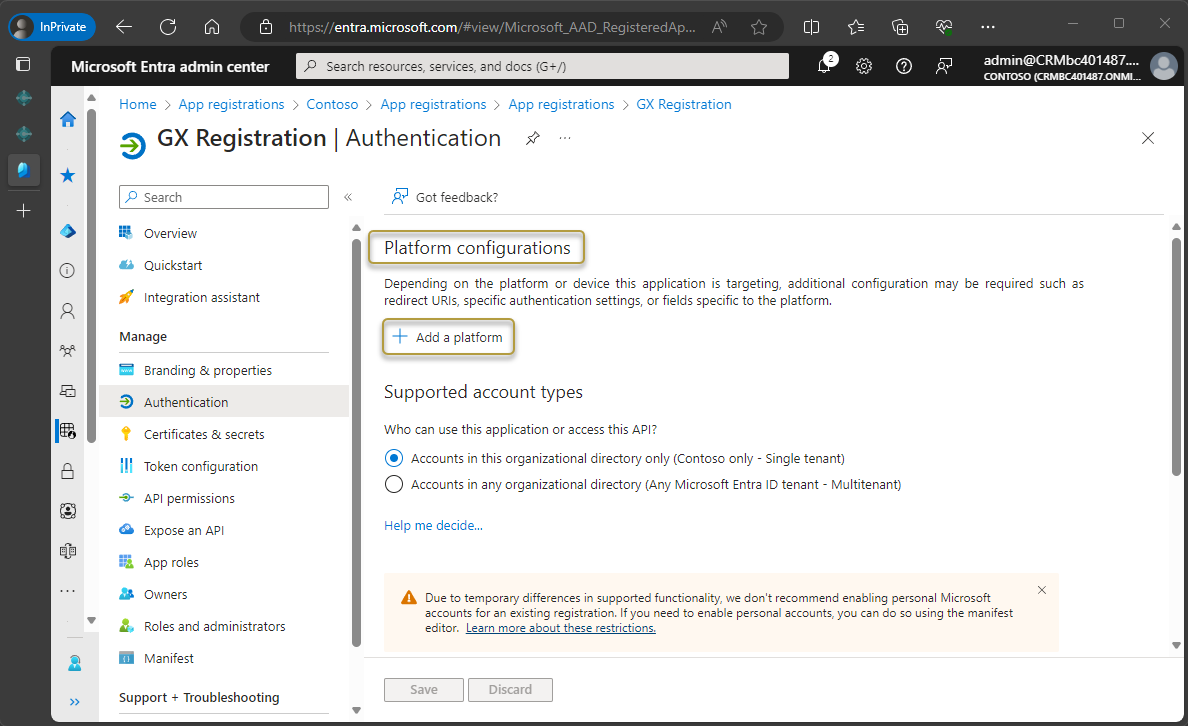Image resolution: width=1188 pixels, height=726 pixels.
Task: Open the API permissions menu item
Action: click(189, 498)
